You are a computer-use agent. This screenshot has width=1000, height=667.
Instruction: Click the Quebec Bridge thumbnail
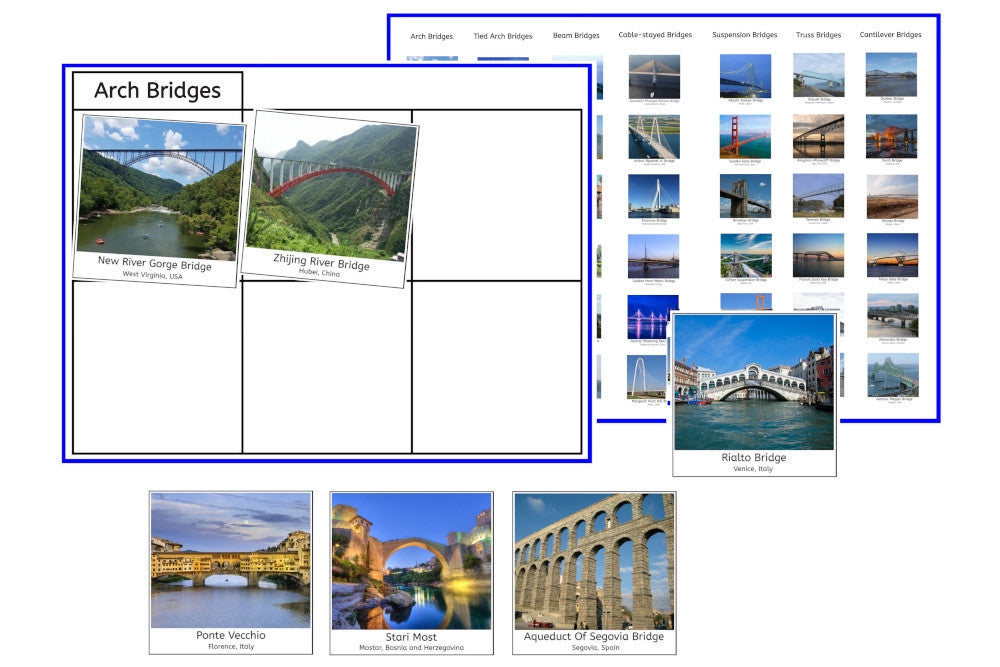point(891,76)
